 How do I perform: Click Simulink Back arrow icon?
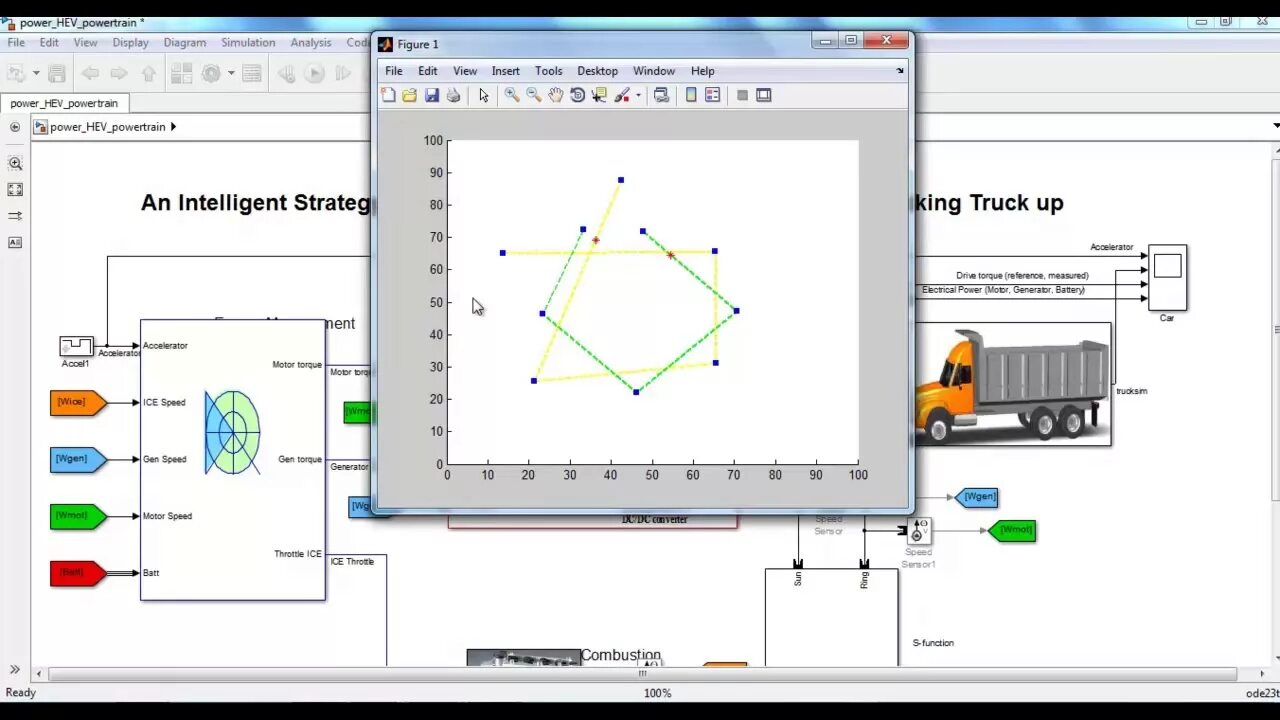90,73
